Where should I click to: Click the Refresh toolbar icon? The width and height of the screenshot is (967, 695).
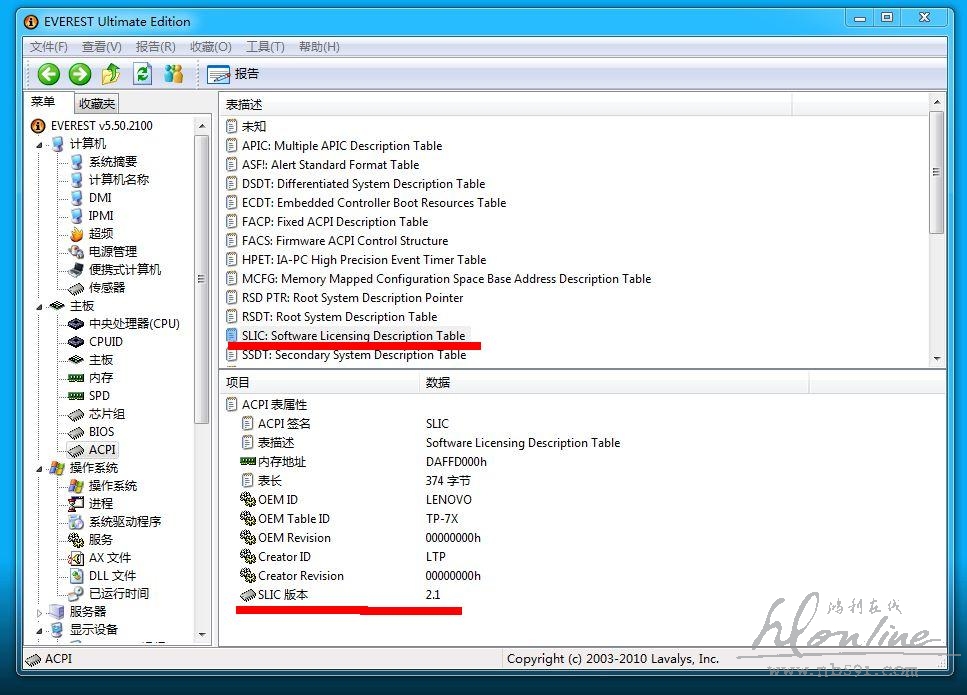pos(143,73)
